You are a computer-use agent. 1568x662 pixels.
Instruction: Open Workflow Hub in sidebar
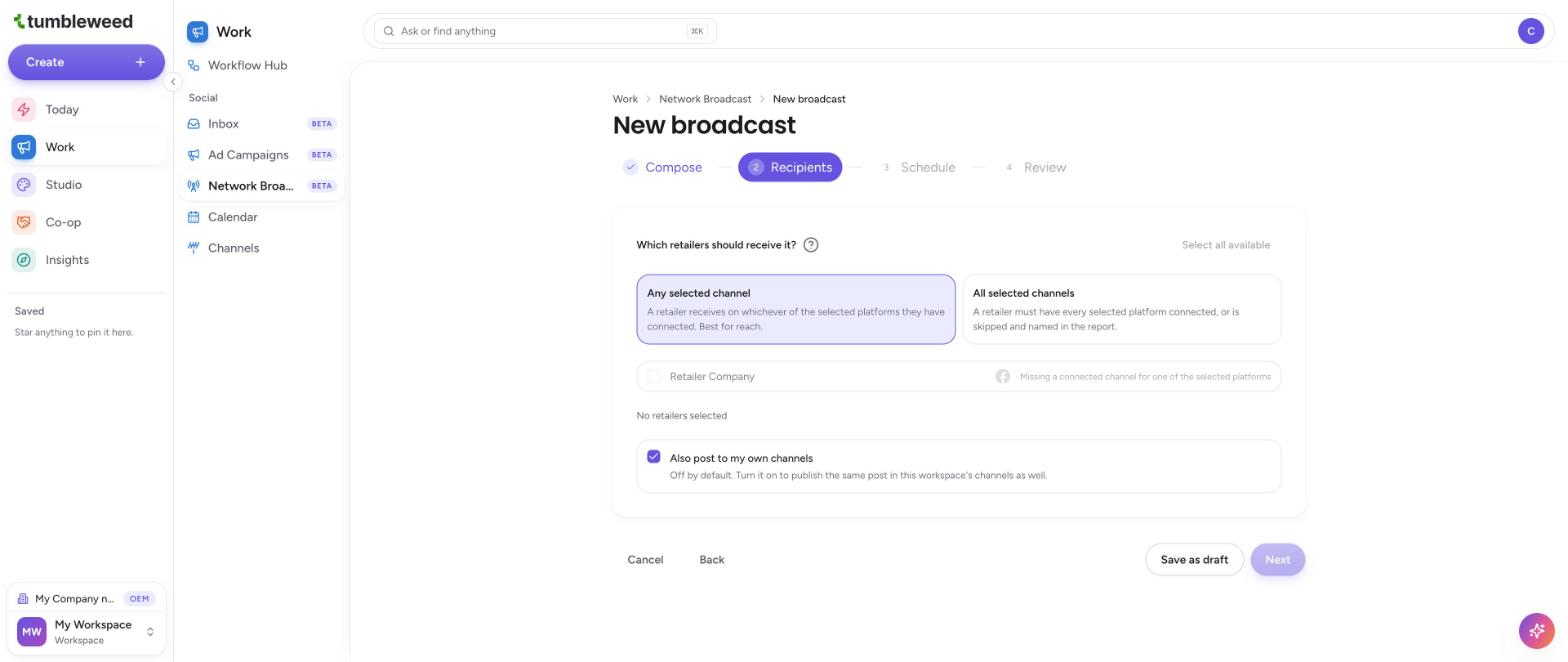[x=262, y=65]
